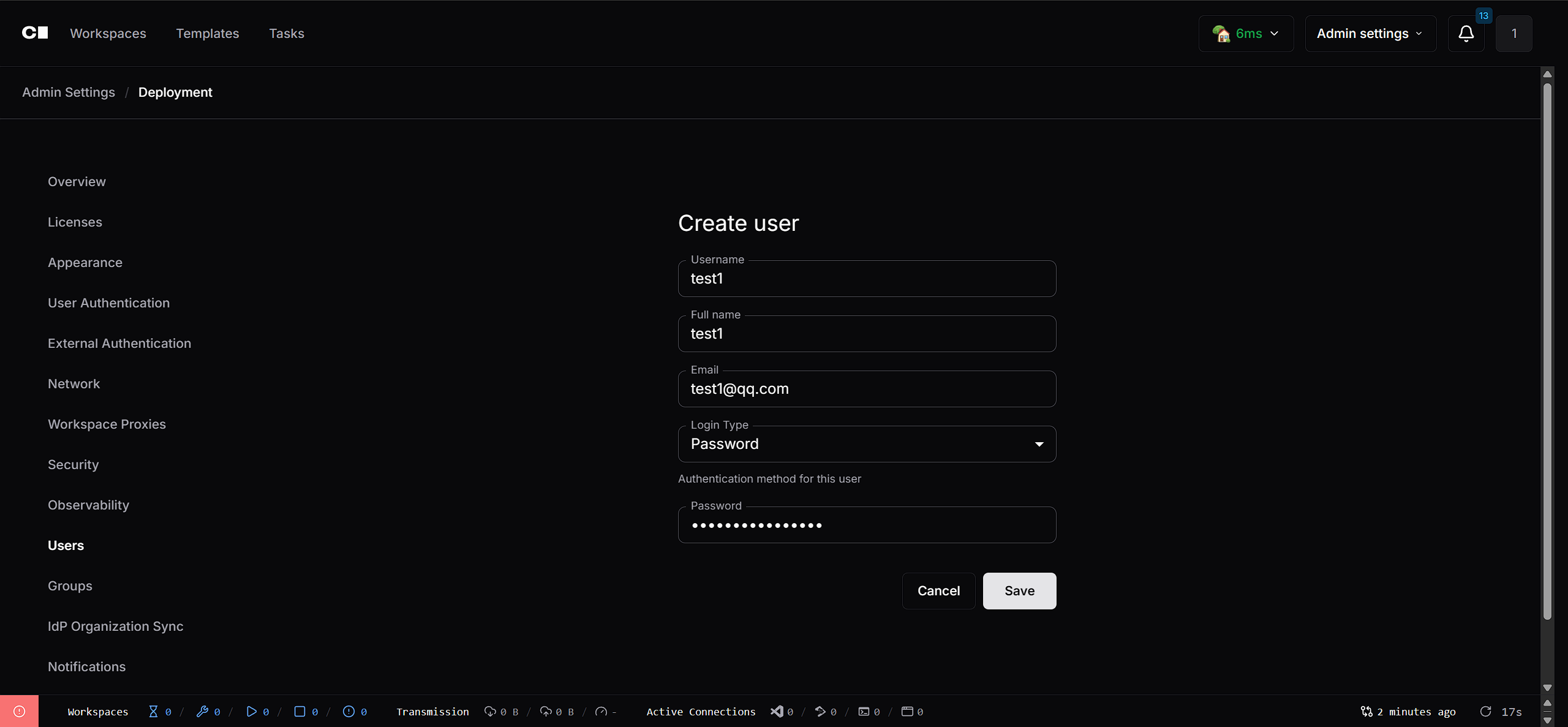Select Security in the sidebar
Screen dimensions: 1568x727
tap(73, 464)
